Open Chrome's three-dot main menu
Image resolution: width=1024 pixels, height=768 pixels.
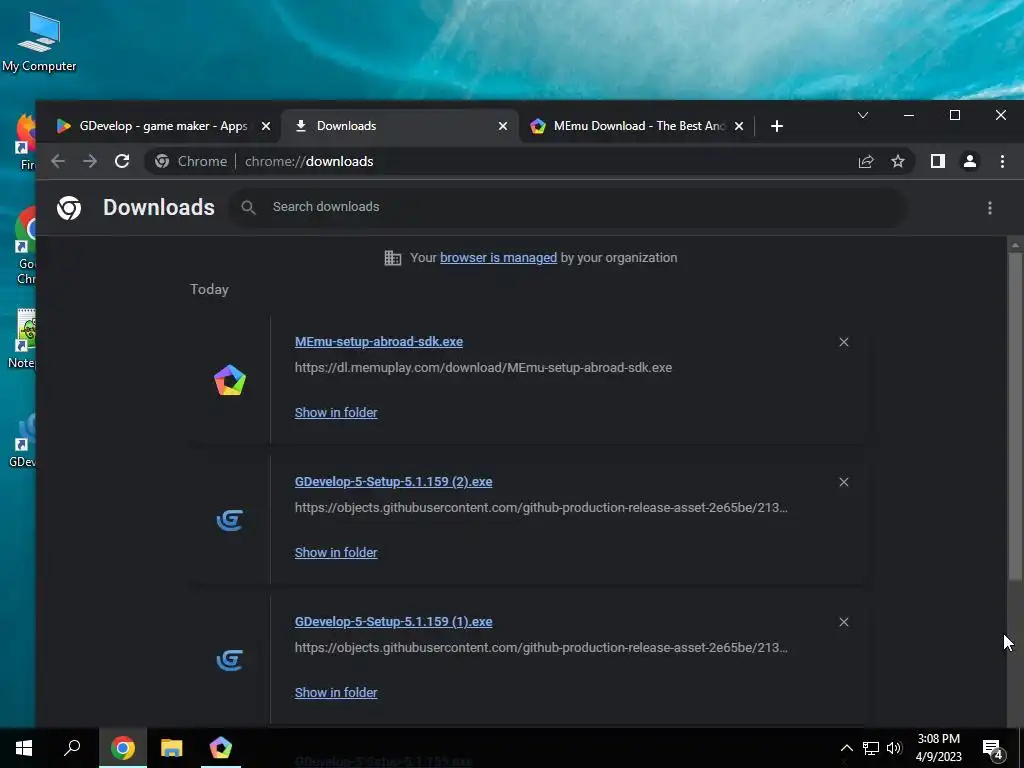click(x=1002, y=161)
